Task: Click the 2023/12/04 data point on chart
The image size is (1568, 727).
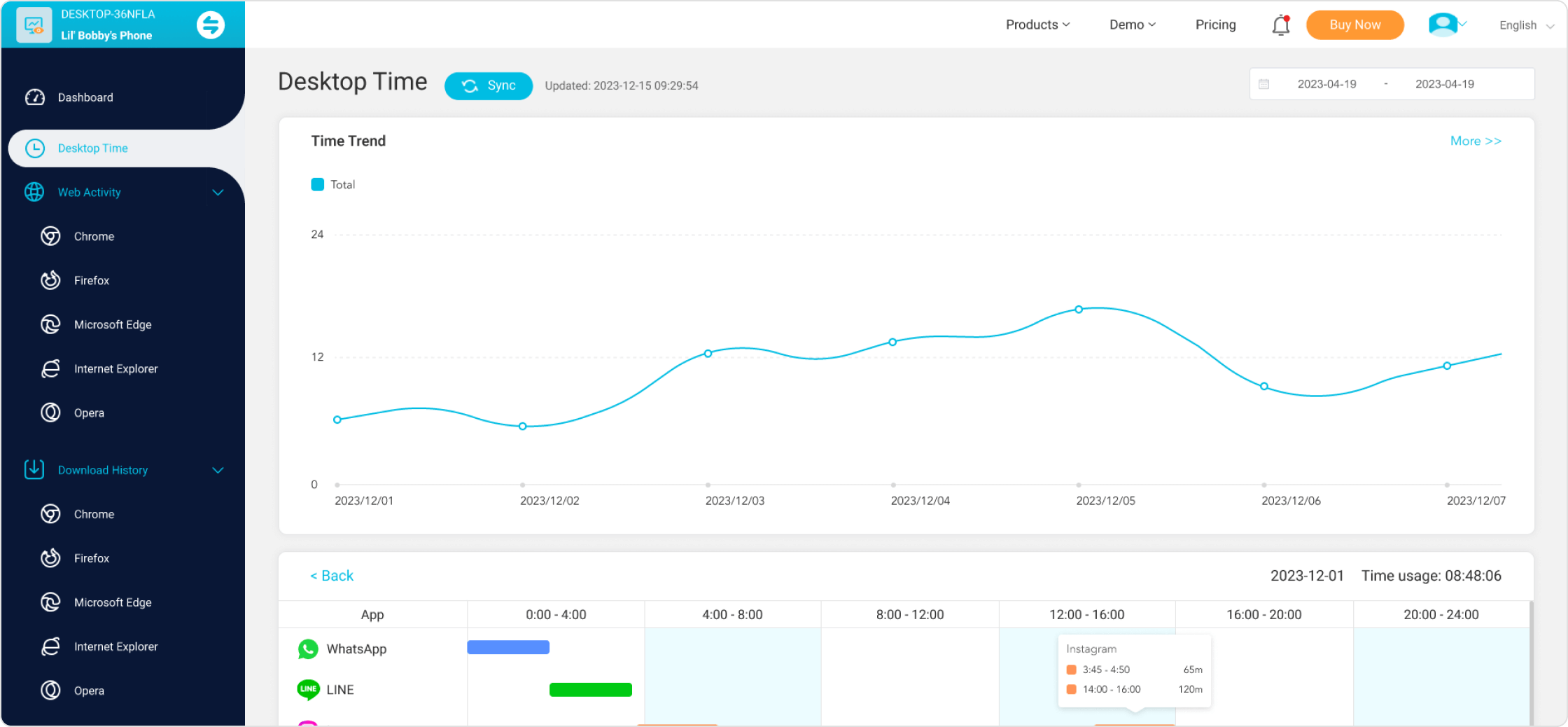Action: [892, 342]
